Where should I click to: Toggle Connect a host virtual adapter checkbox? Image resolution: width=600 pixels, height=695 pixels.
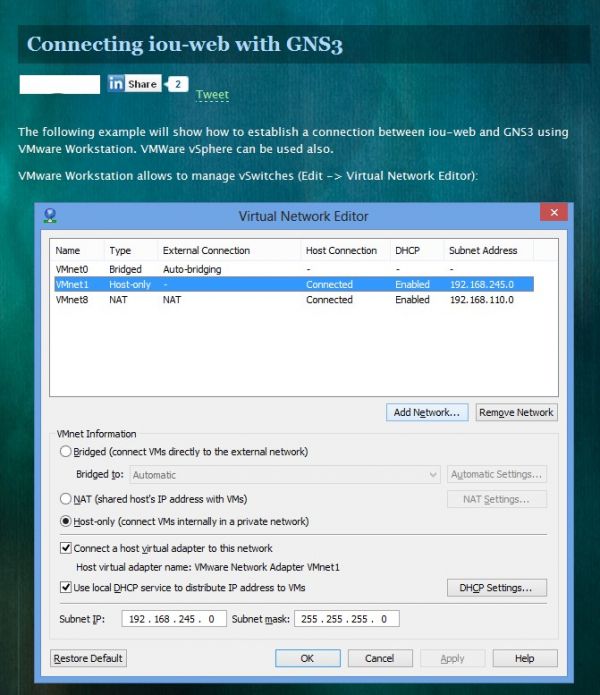pos(66,548)
